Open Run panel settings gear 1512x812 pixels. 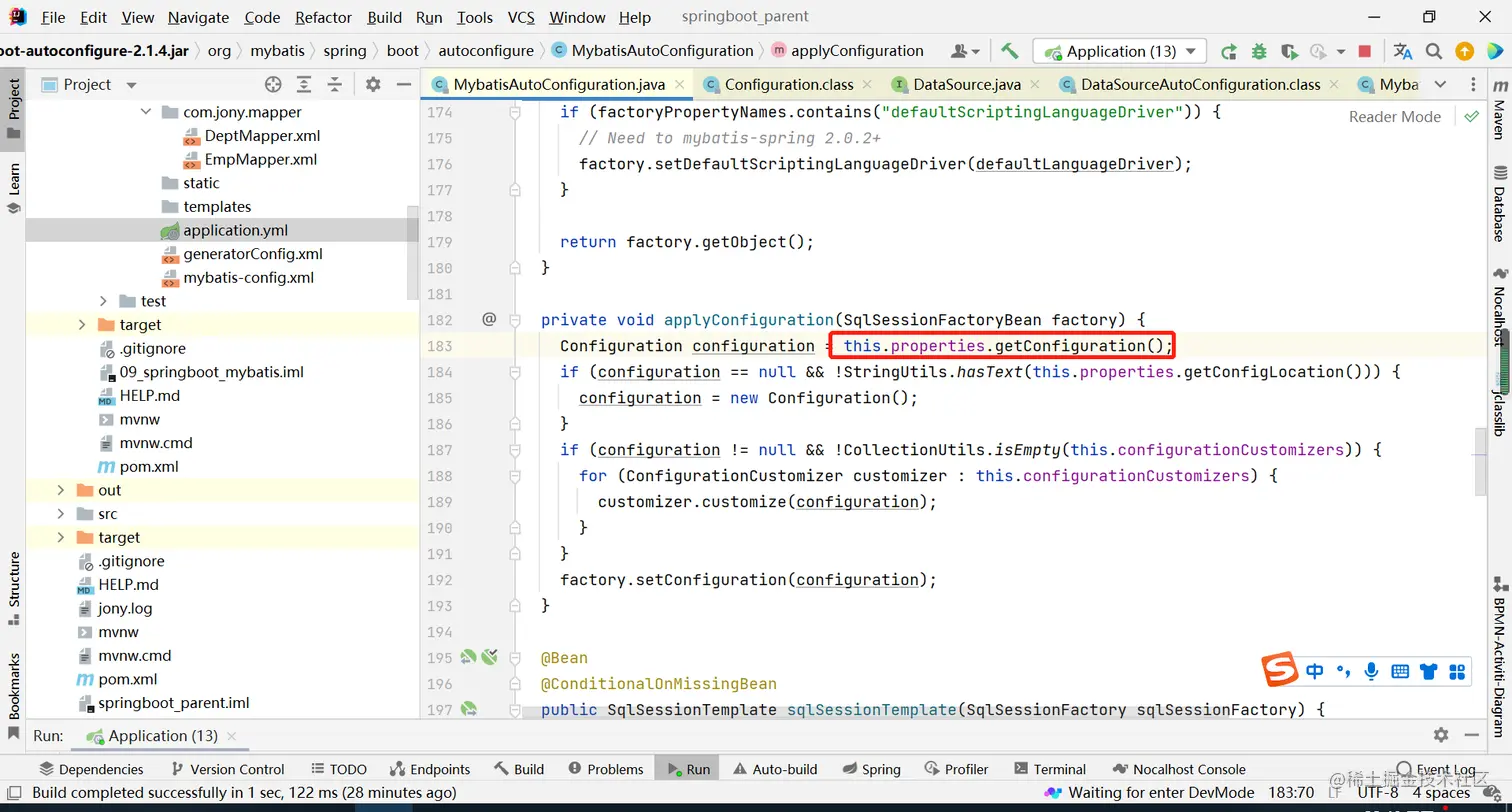(1441, 735)
